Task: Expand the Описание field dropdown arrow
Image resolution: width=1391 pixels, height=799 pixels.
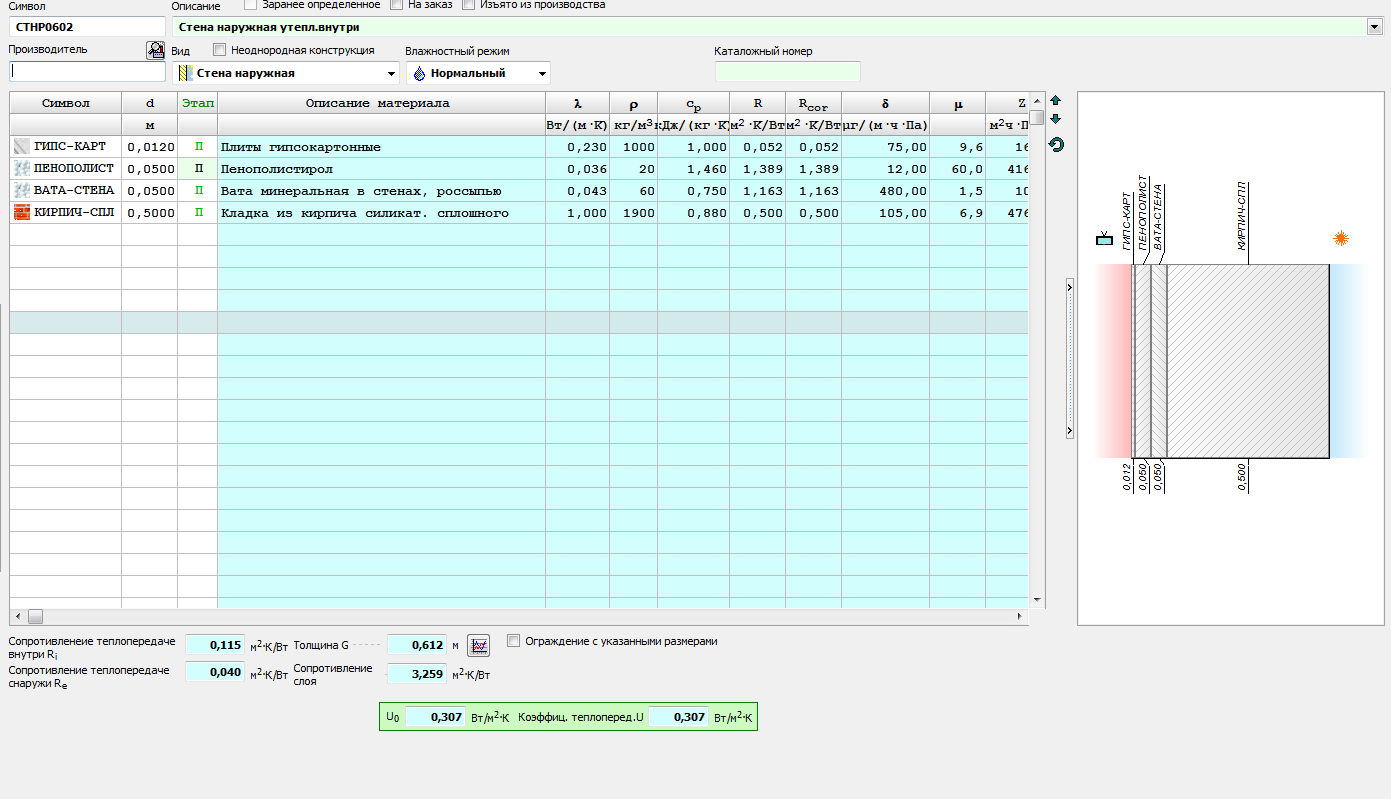Action: coord(1374,28)
